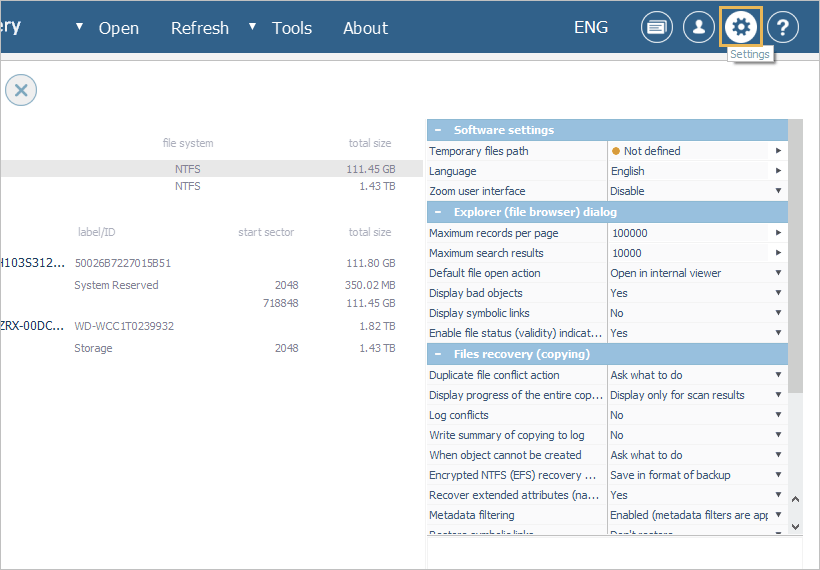Select the Storage partition
The height and width of the screenshot is (570, 820).
coord(93,348)
